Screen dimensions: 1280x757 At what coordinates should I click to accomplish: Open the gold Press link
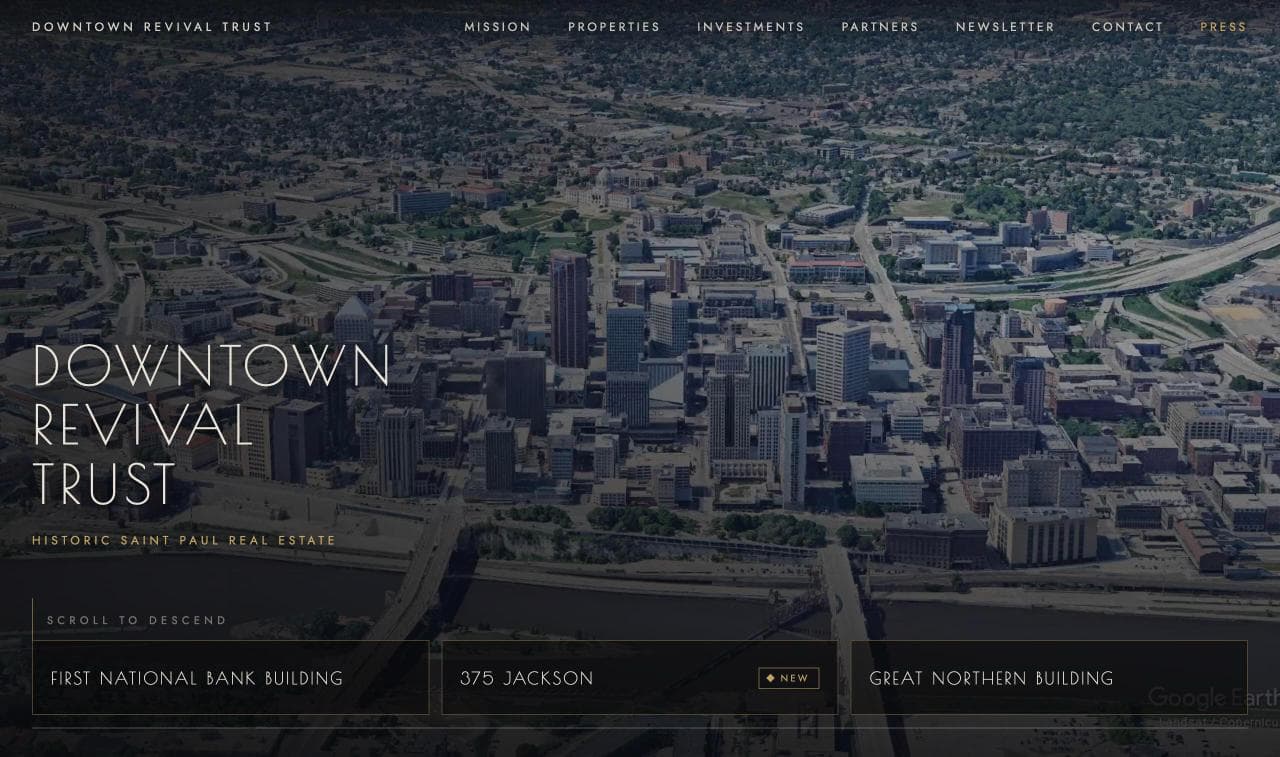tap(1224, 27)
